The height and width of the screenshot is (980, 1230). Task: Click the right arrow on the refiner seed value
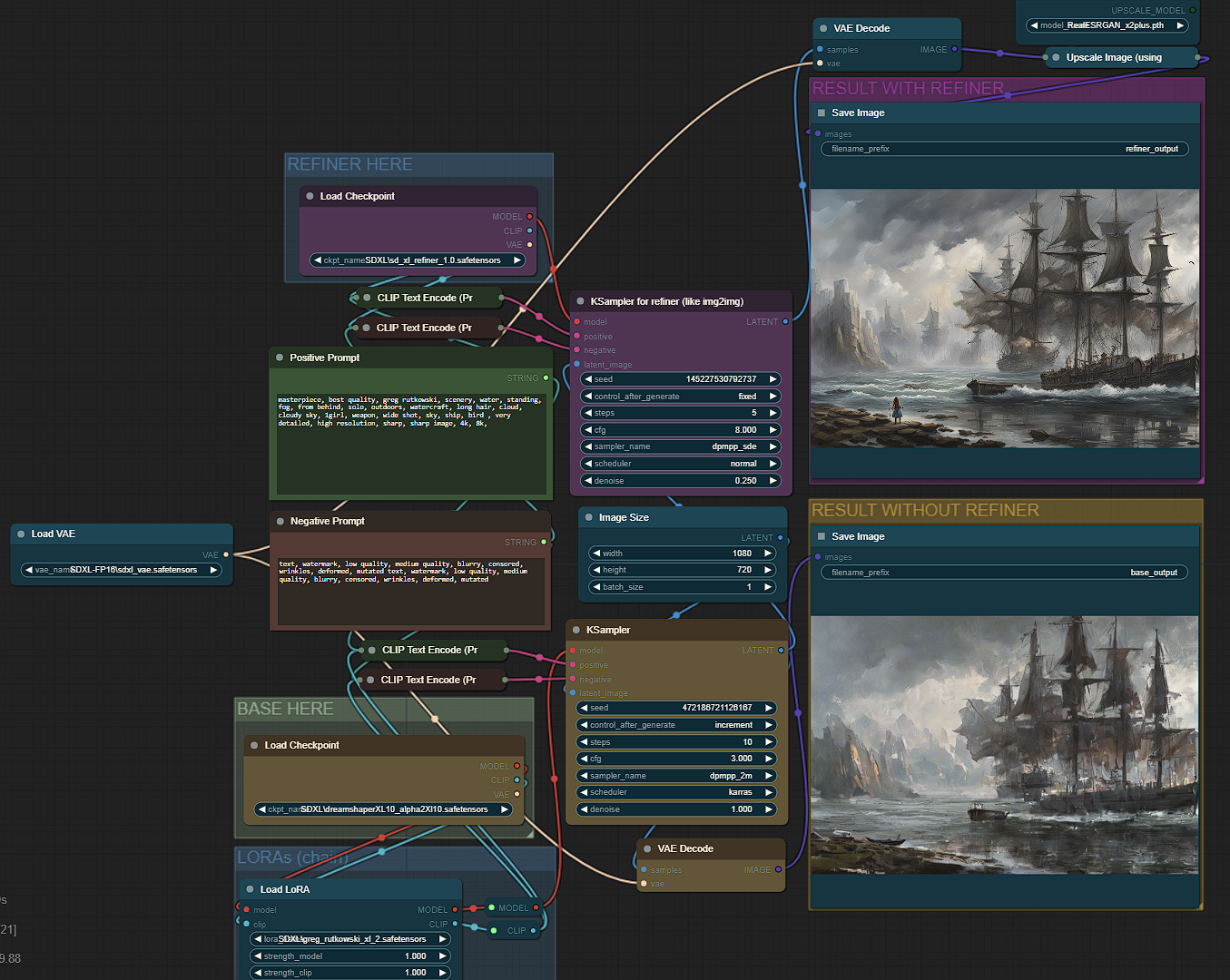[772, 379]
